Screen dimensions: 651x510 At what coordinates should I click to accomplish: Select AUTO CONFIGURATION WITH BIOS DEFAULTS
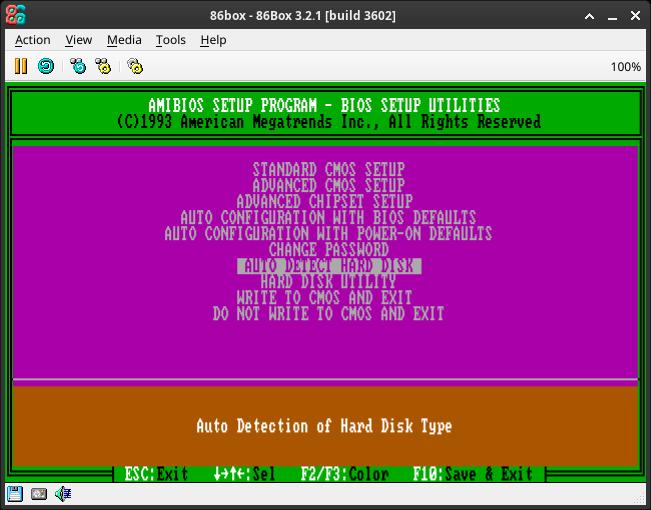coord(328,218)
